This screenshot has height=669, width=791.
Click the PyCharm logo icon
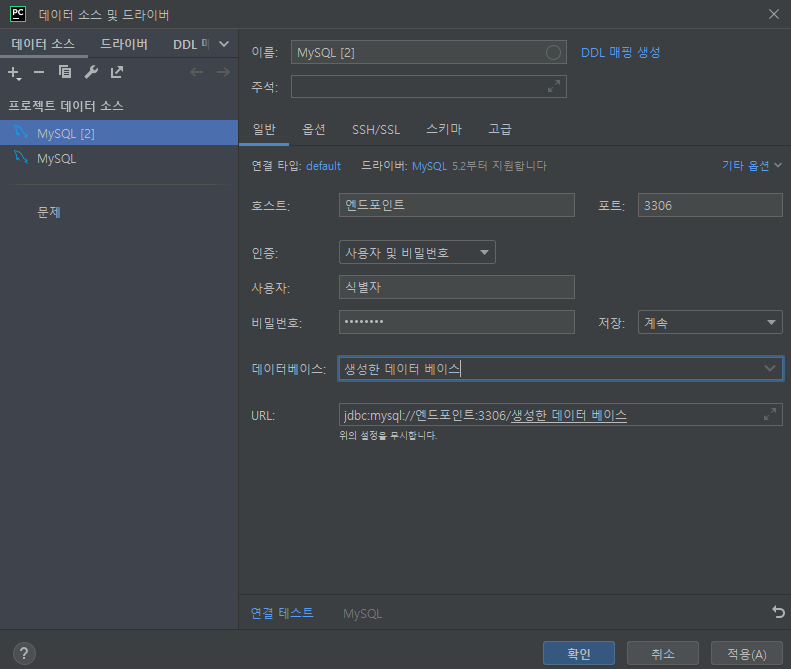pyautogui.click(x=18, y=14)
